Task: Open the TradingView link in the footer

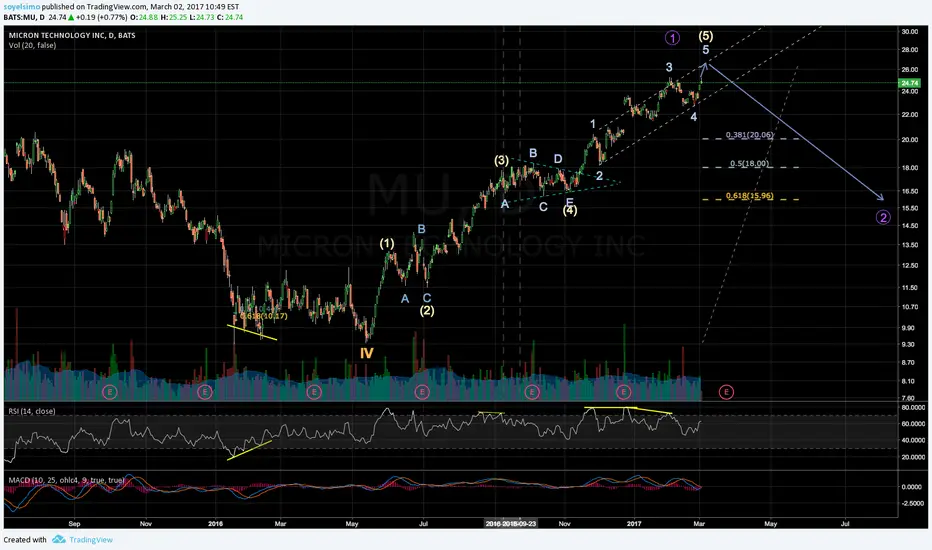Action: [x=91, y=540]
